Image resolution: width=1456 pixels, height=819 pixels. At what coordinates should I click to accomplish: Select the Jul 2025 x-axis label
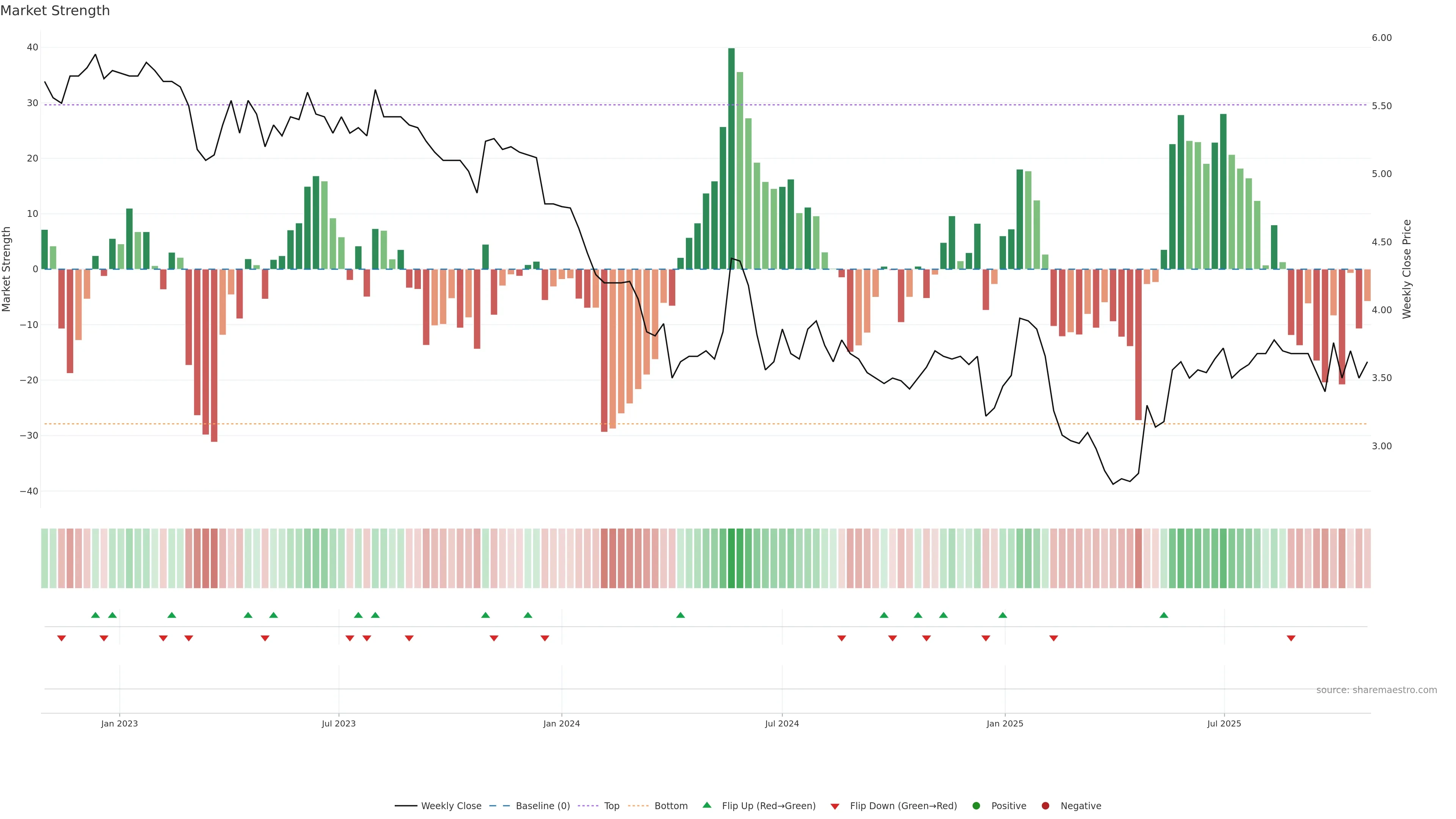click(1224, 723)
